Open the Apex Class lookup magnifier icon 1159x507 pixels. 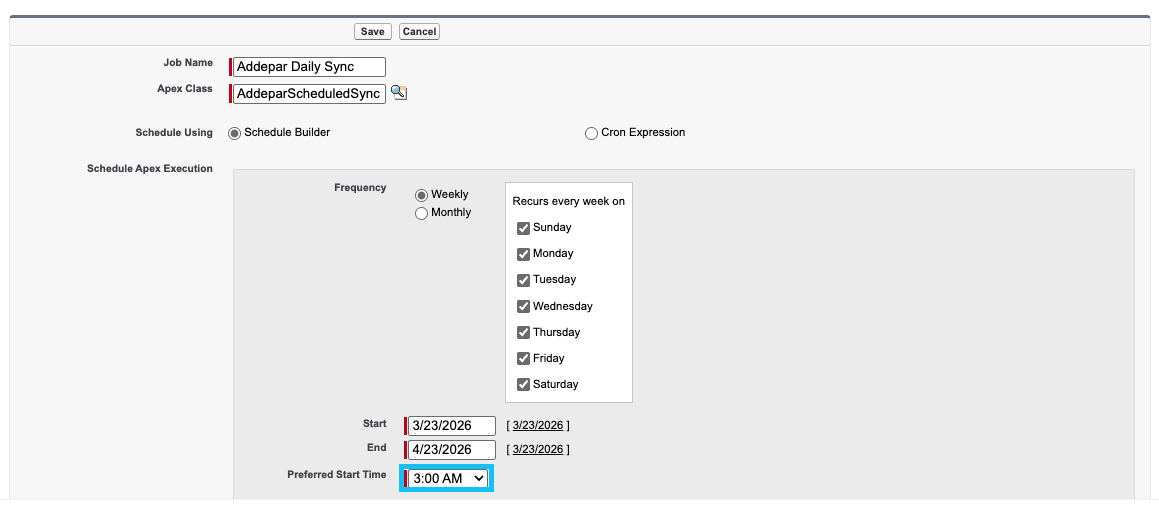tap(399, 92)
